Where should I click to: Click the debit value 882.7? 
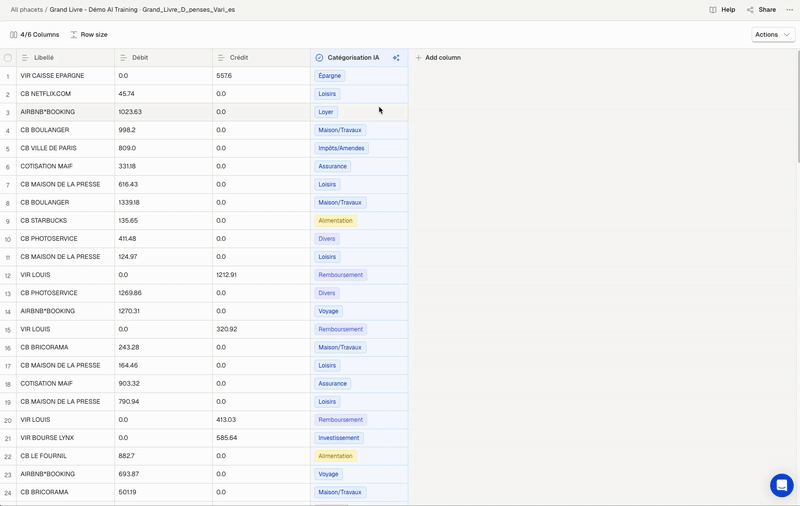pos(127,456)
